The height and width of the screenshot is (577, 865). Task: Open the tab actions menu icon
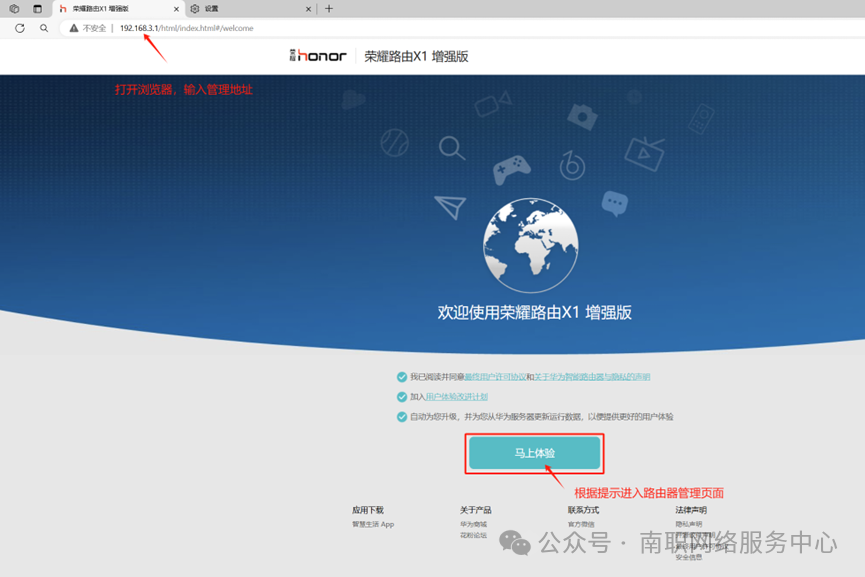(x=38, y=9)
